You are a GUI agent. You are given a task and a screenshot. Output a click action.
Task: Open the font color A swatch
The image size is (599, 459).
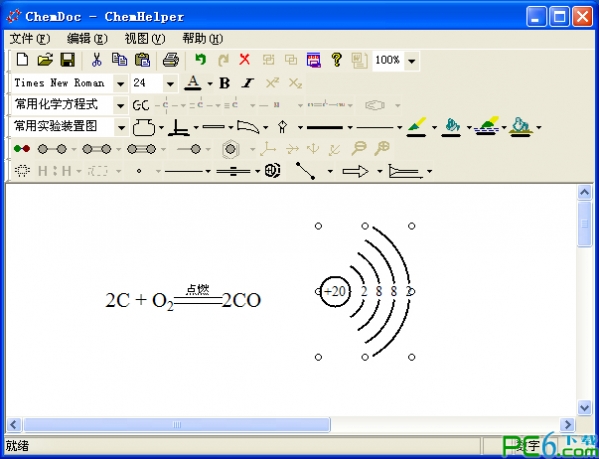(193, 83)
